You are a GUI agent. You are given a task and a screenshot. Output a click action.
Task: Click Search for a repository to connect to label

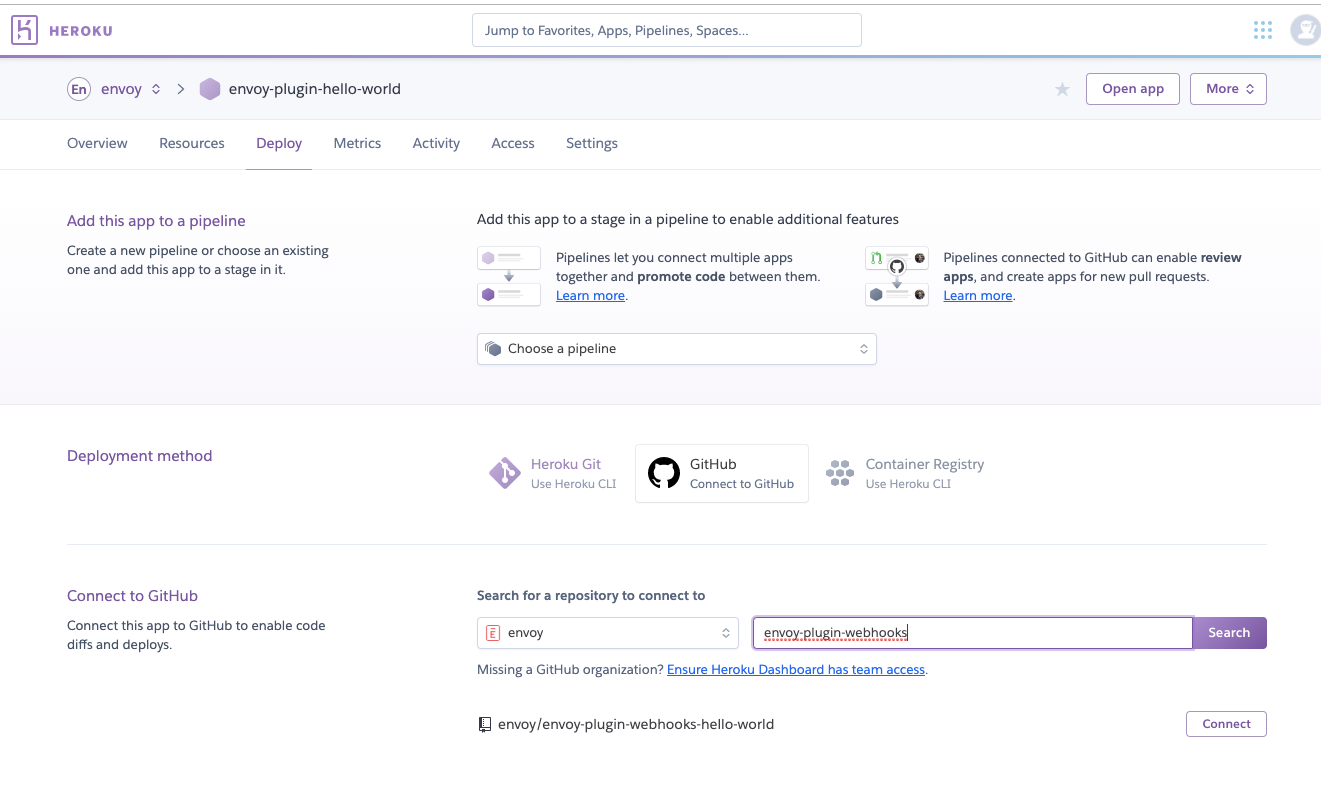coord(591,596)
